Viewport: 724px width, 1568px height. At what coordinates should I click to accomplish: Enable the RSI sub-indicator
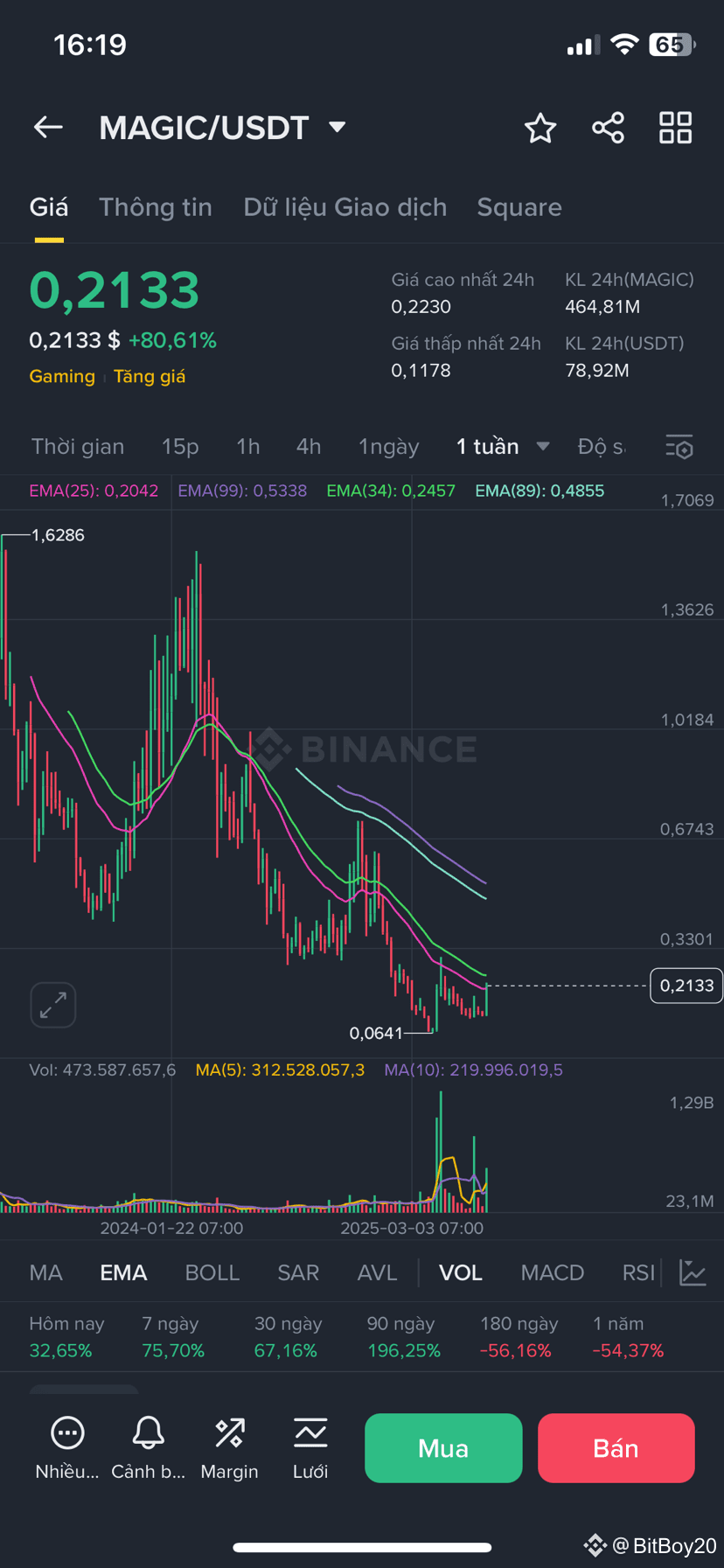point(638,1272)
